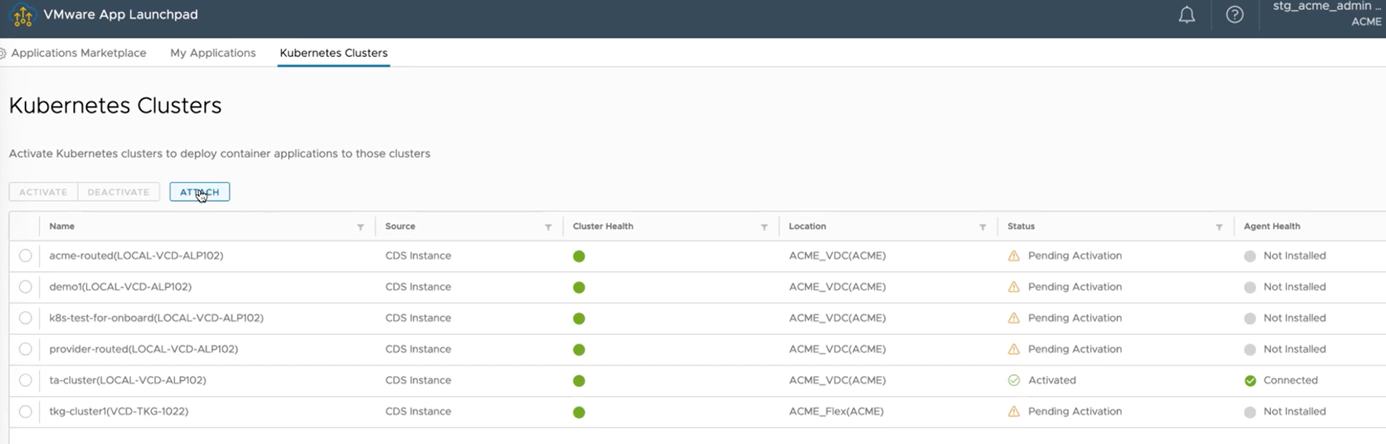Image resolution: width=1386 pixels, height=444 pixels.
Task: Click the Status column filter icon
Action: pos(1219,227)
